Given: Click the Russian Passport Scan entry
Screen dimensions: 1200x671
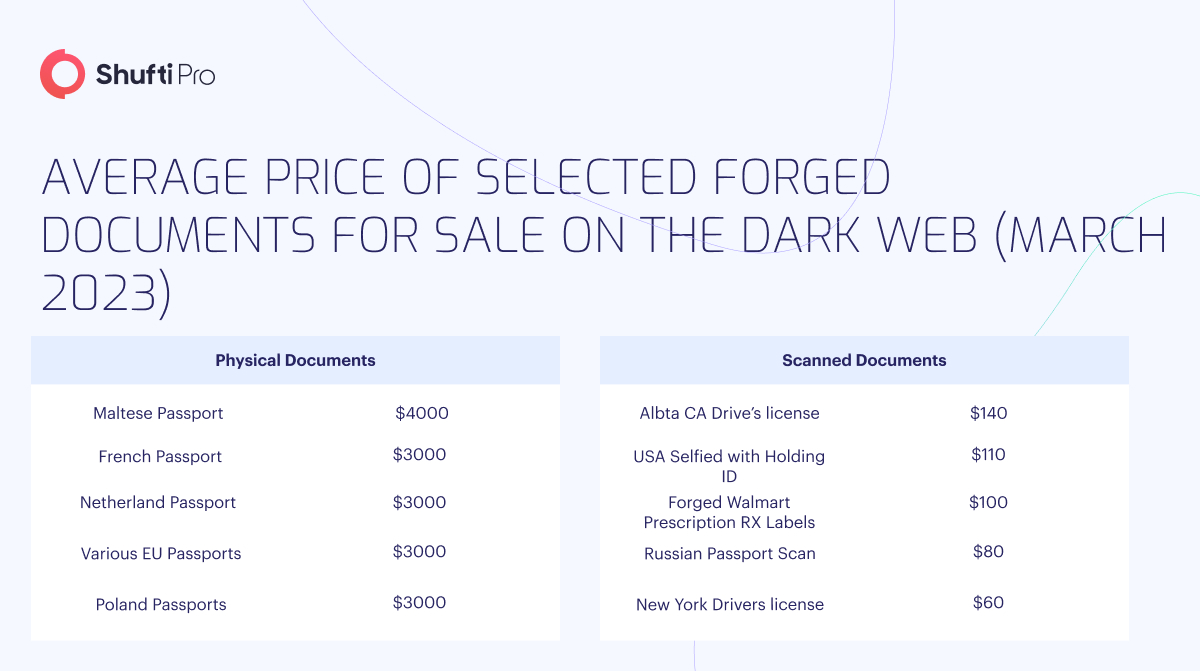Looking at the screenshot, I should click(x=730, y=554).
